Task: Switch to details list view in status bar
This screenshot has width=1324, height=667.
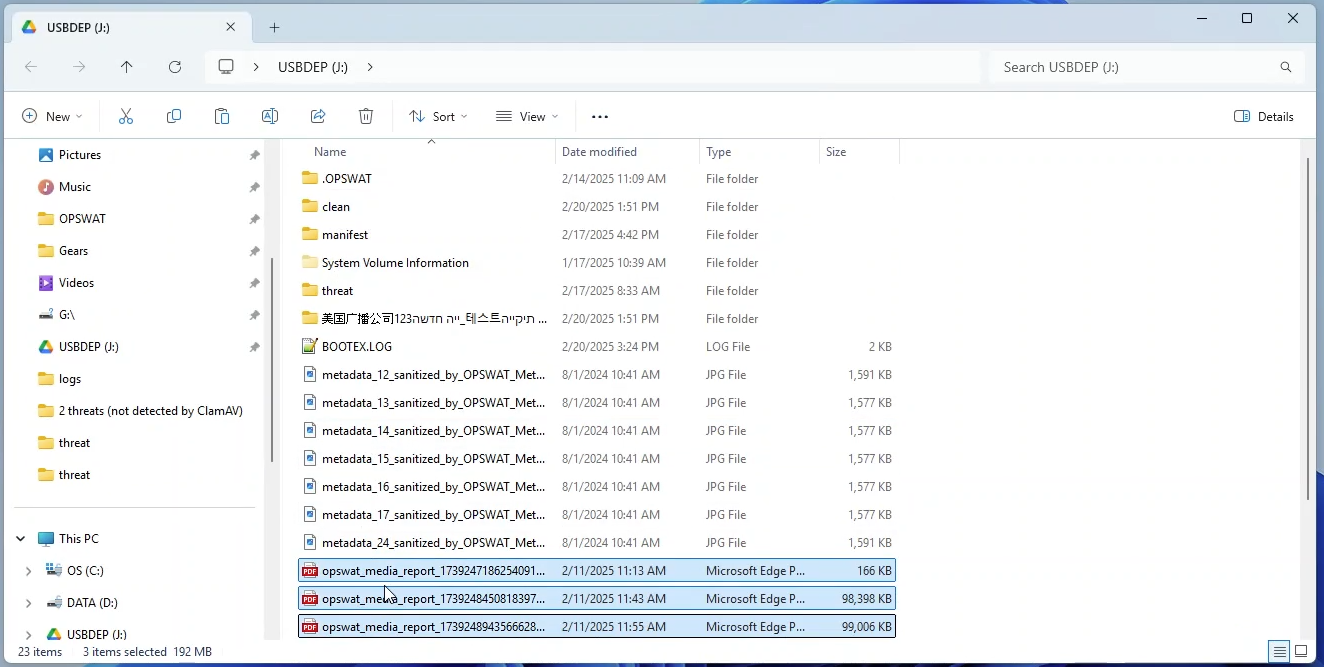Action: (1279, 652)
